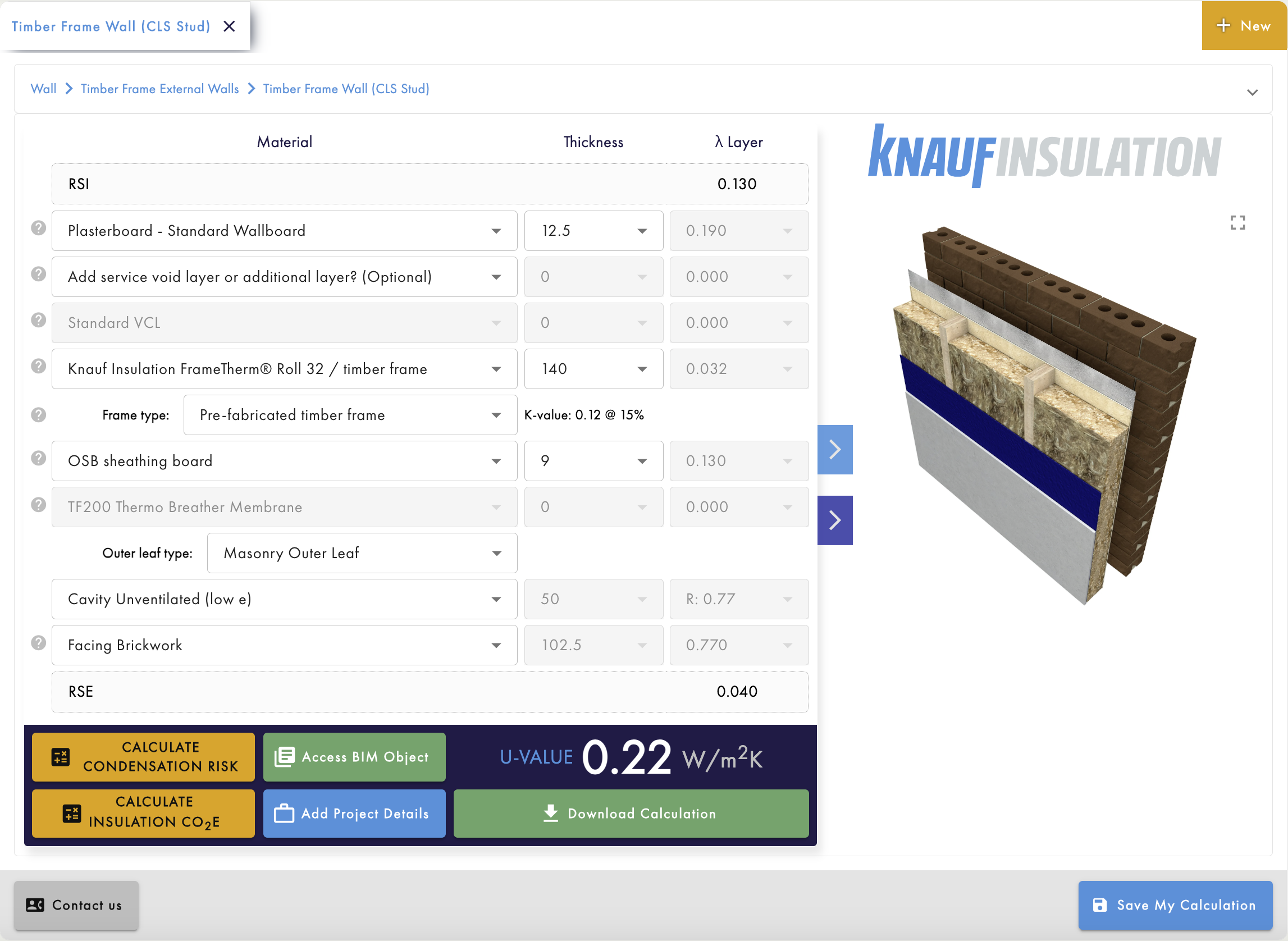Click the disabled 0.130 OSB lambda field

(x=739, y=462)
